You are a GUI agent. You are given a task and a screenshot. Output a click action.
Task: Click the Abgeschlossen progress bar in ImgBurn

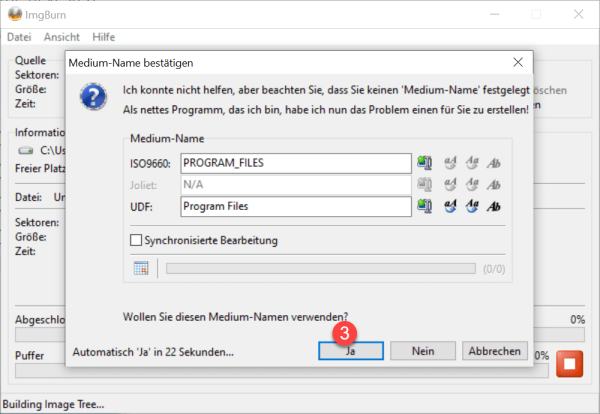point(300,335)
